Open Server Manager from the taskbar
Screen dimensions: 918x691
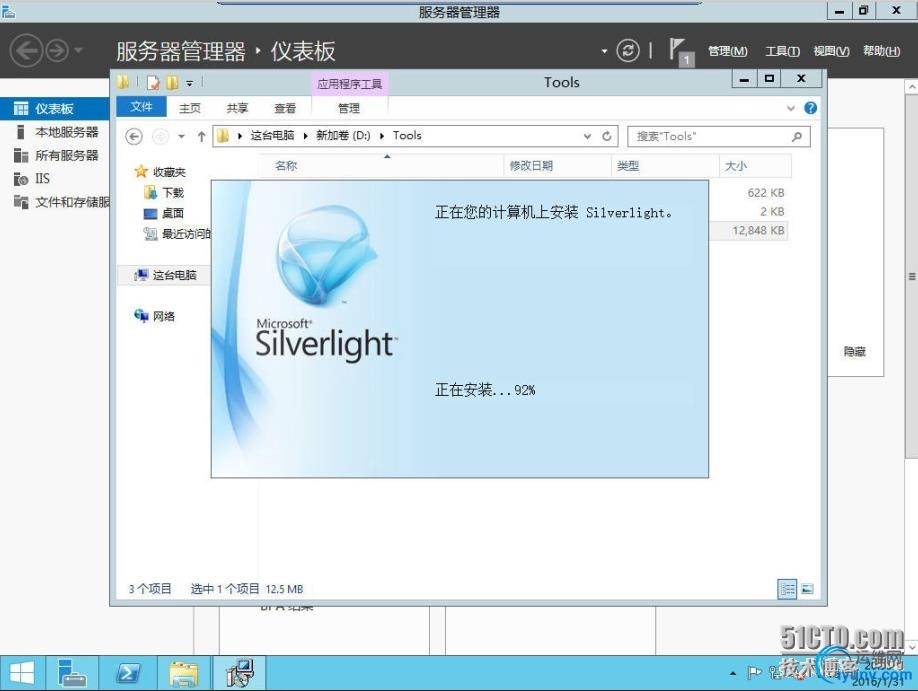point(73,673)
